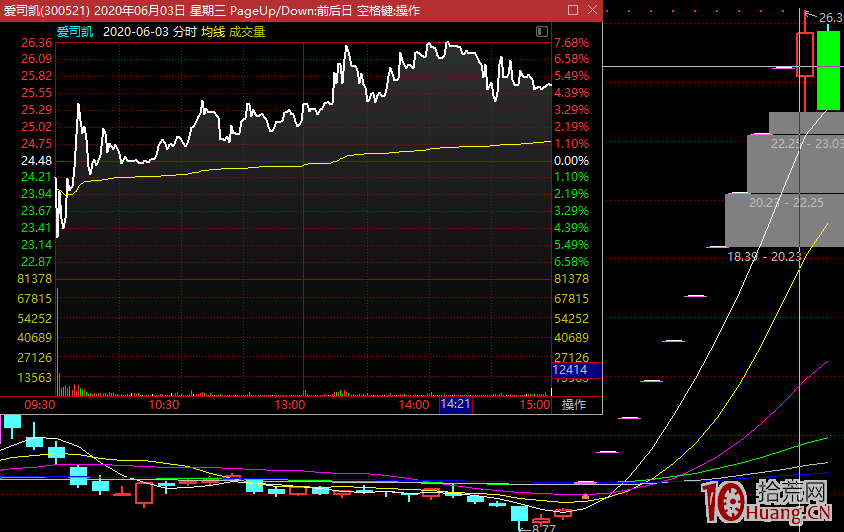Select the 均线 legend label

(213, 32)
